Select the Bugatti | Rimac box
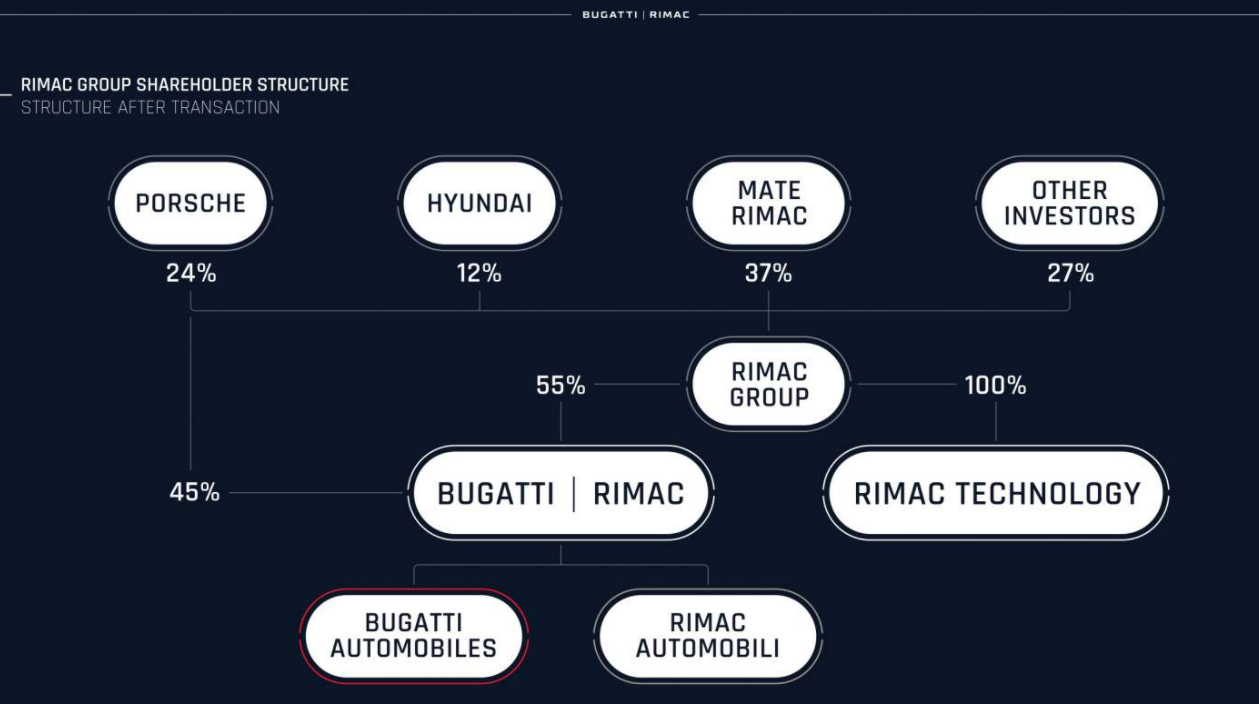1259x704 pixels. pos(561,493)
